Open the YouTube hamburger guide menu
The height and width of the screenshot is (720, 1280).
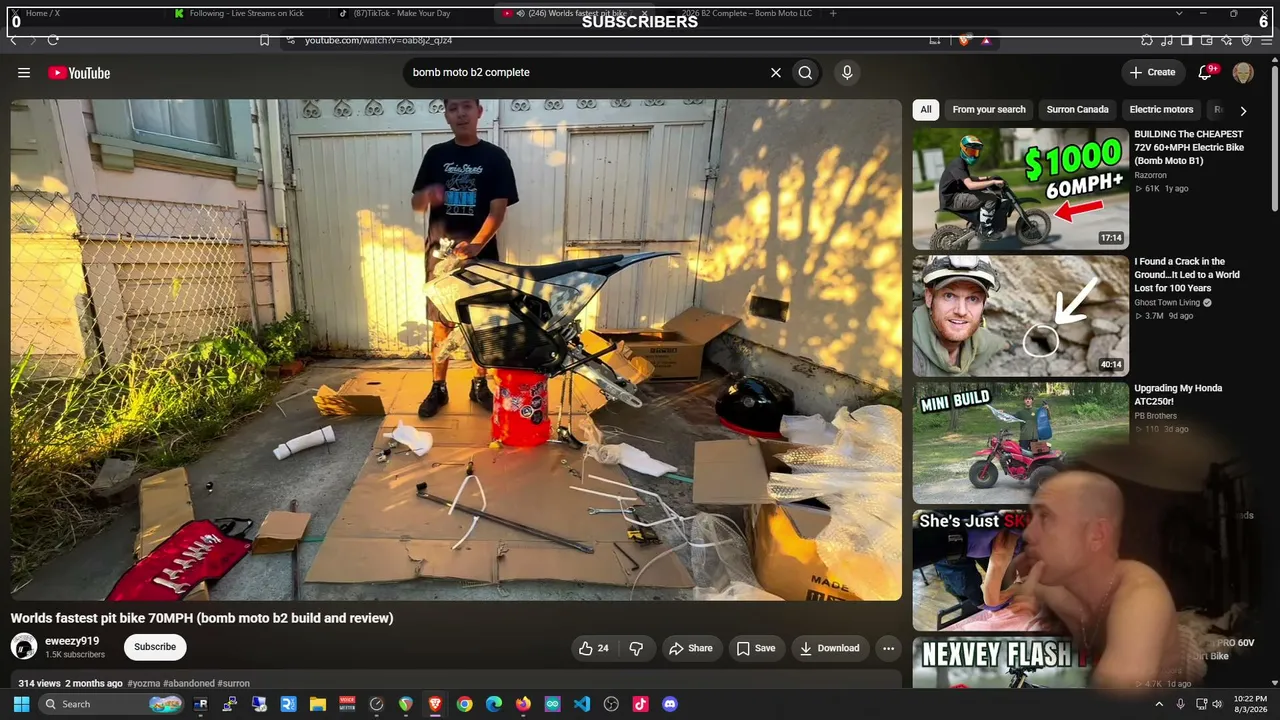(x=24, y=73)
